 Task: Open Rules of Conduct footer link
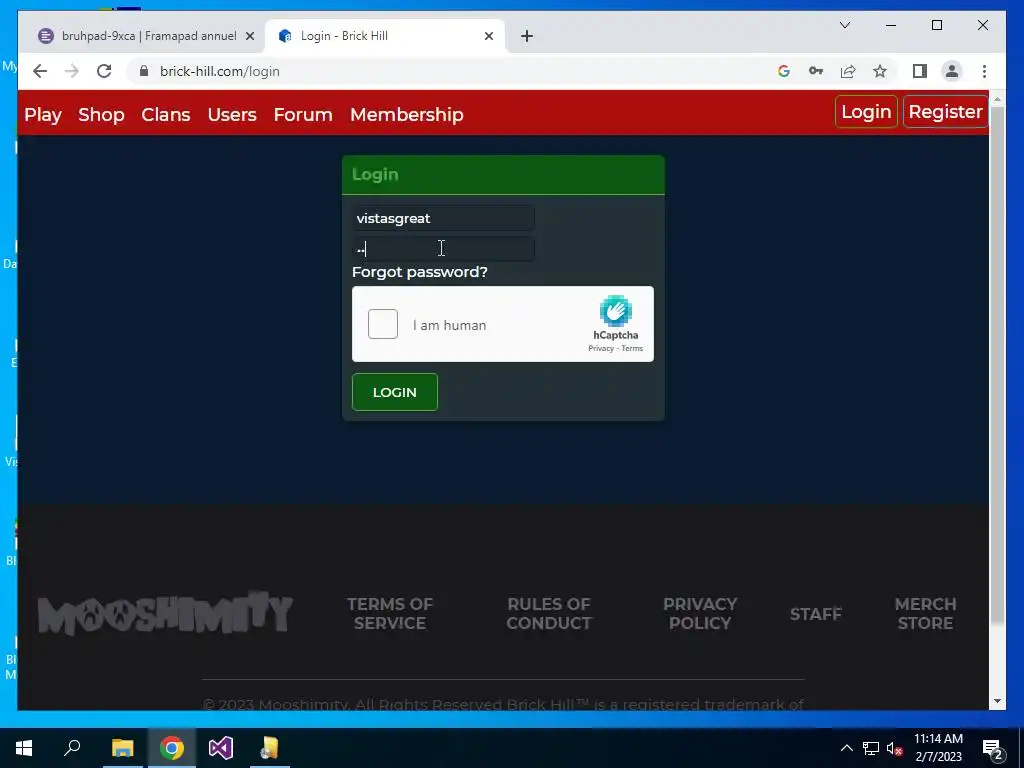tap(549, 613)
